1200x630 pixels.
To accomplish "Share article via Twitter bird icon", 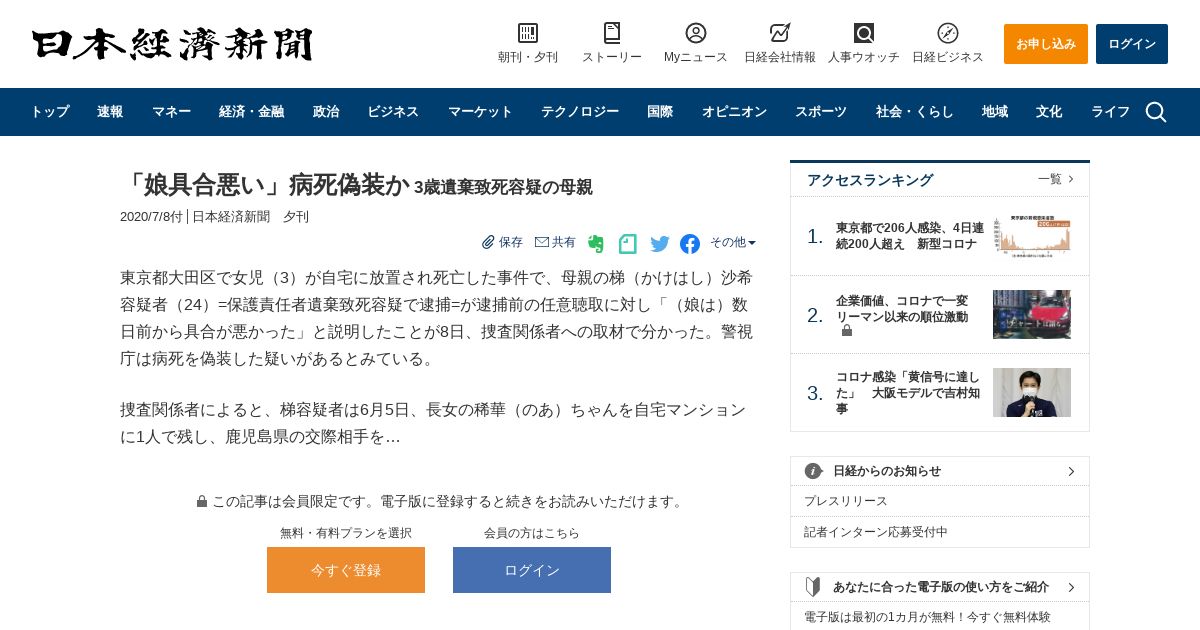I will click(x=660, y=244).
